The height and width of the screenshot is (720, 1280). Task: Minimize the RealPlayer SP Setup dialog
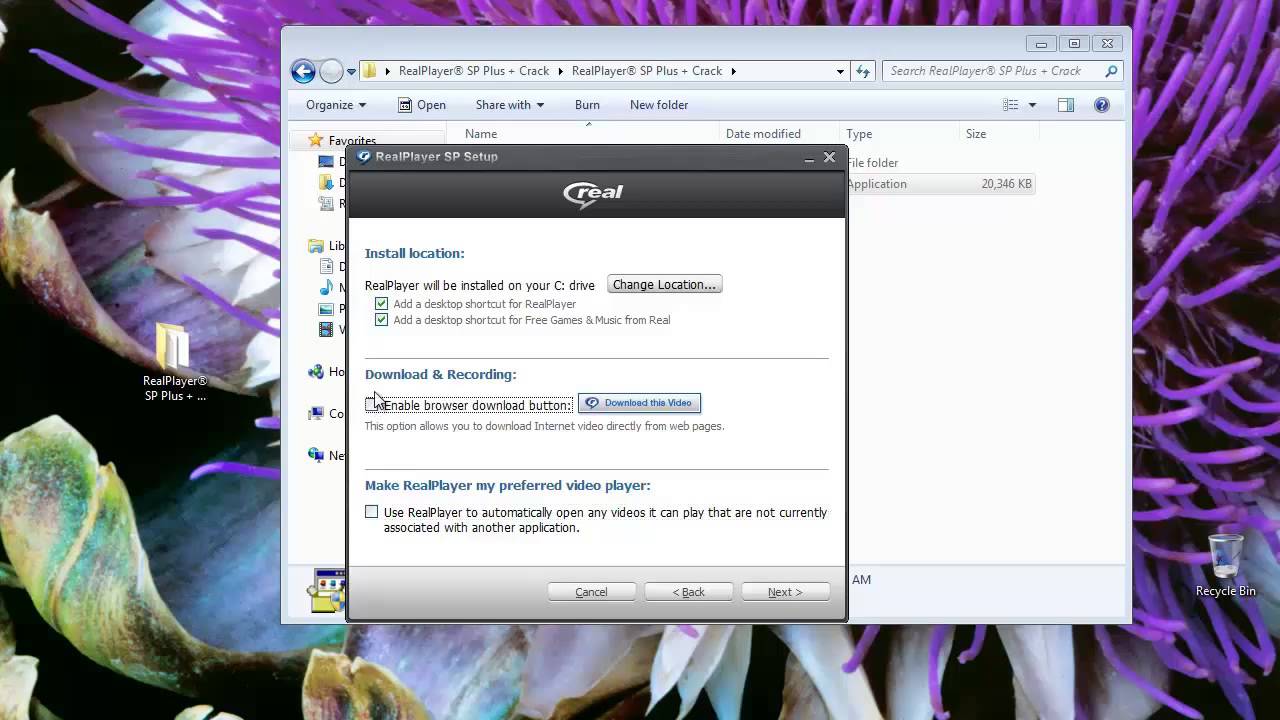(808, 158)
